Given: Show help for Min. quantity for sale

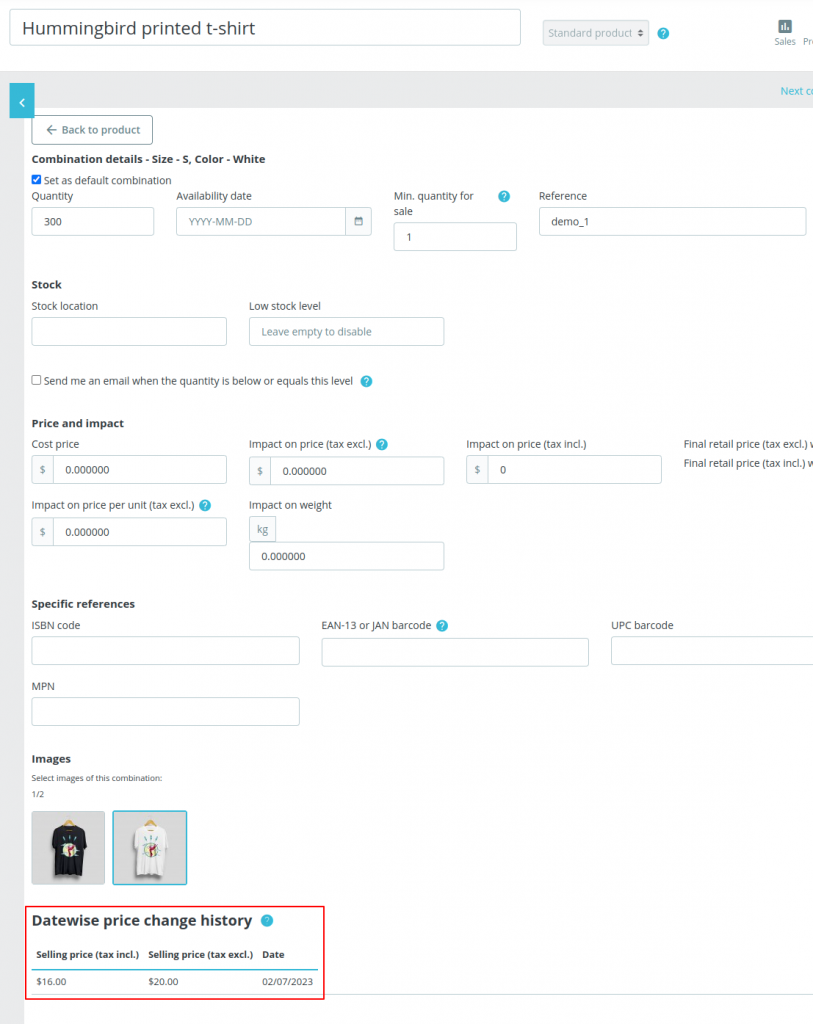Looking at the screenshot, I should click(503, 196).
